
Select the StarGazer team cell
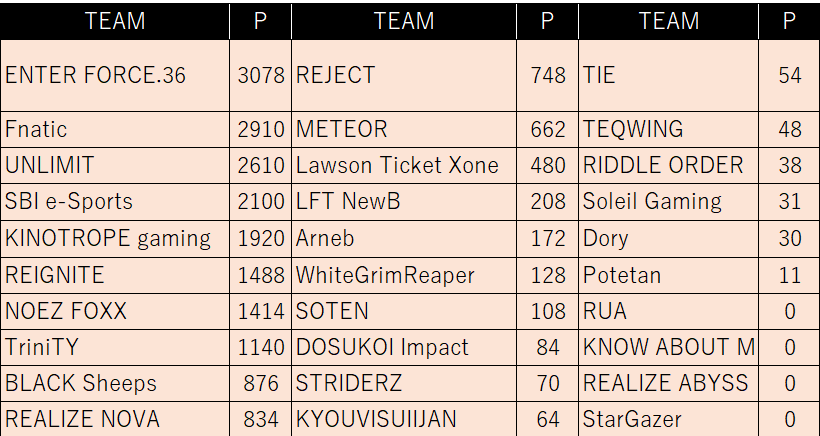click(632, 419)
